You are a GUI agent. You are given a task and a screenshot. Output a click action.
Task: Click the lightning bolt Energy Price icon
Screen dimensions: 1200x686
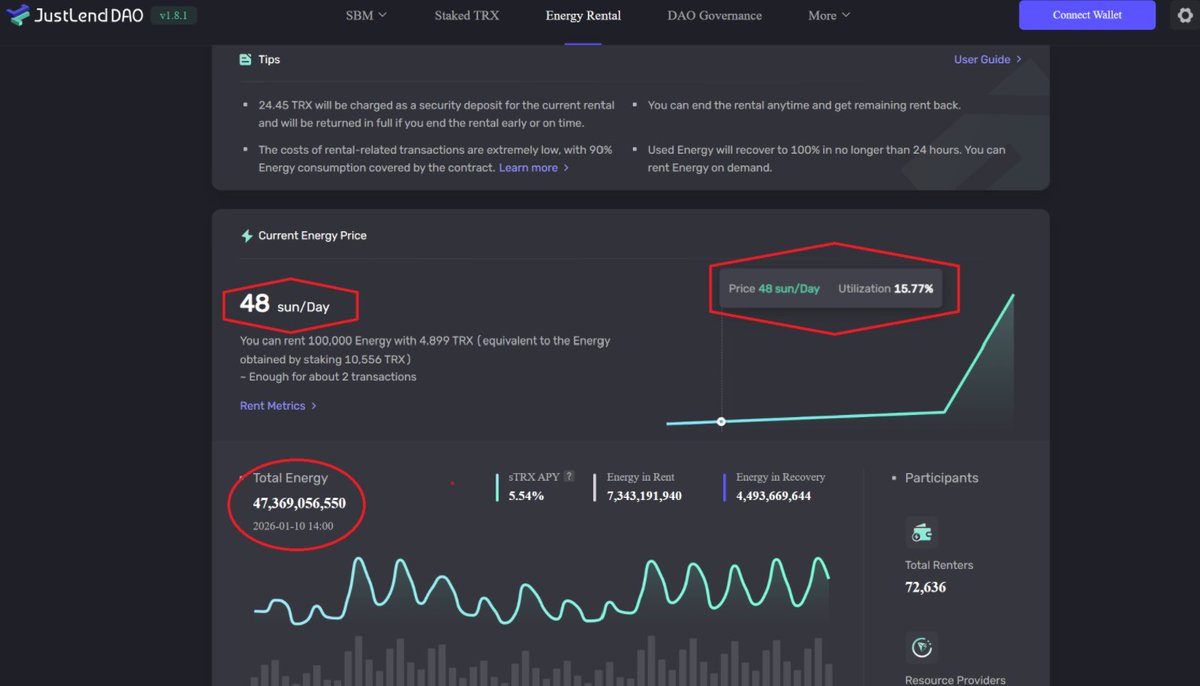[246, 235]
